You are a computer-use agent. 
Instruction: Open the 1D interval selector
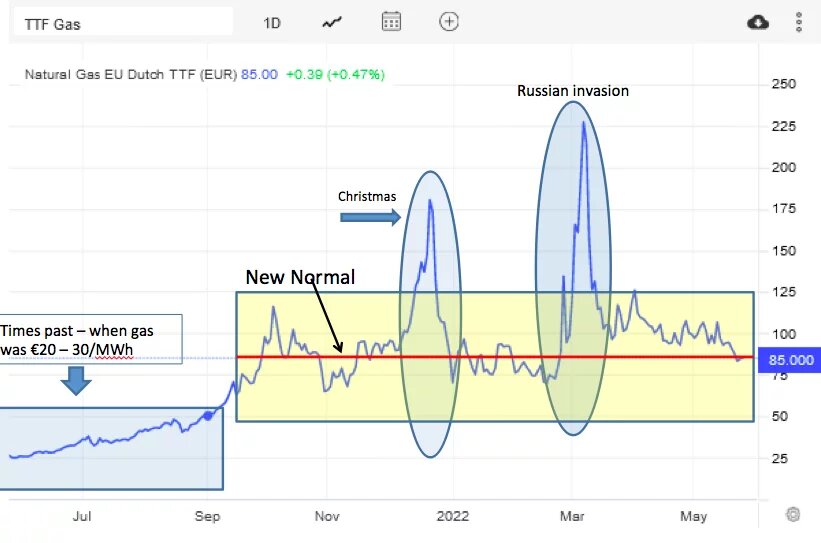(272, 23)
